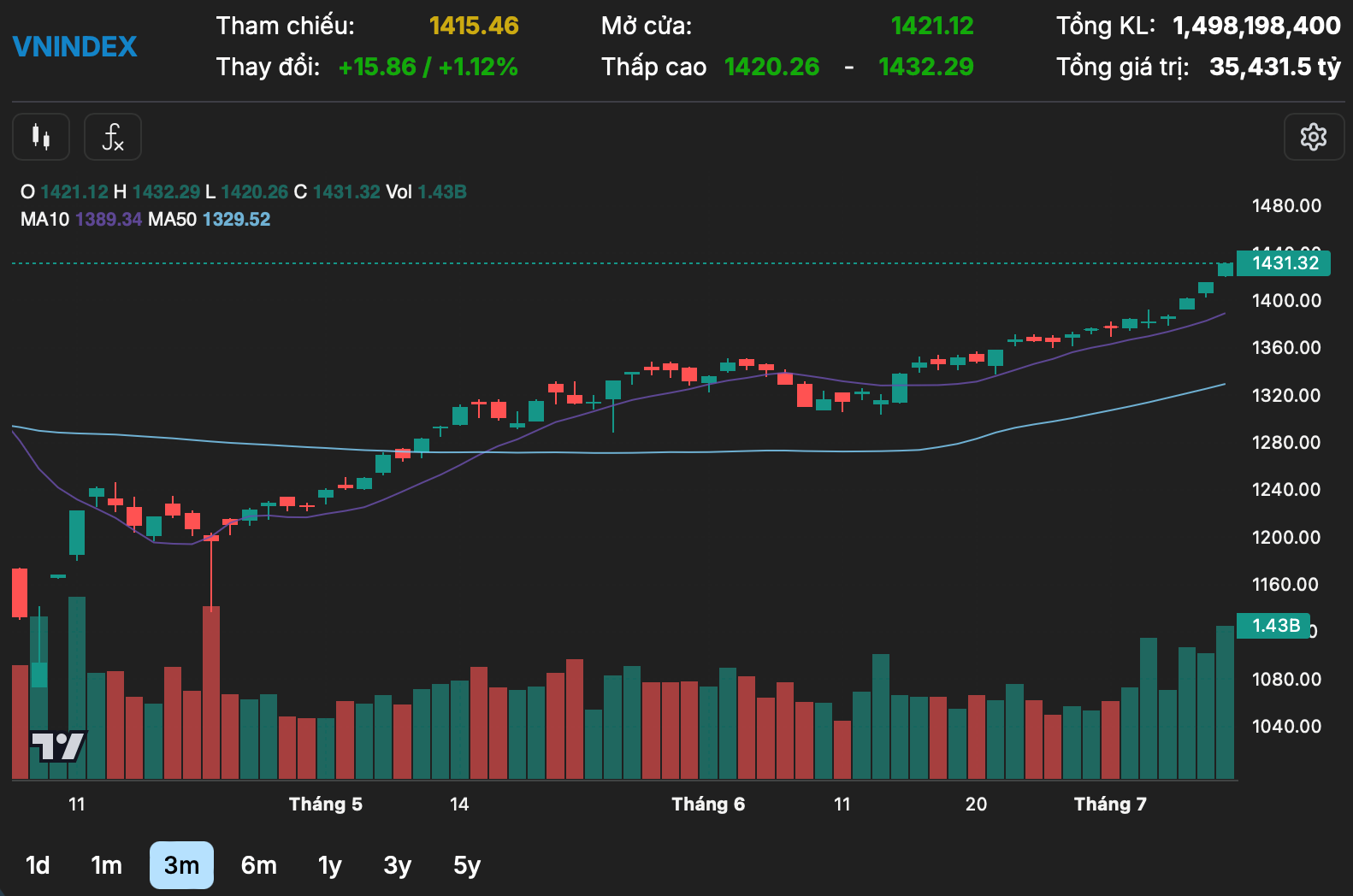This screenshot has width=1353, height=896.
Task: Click the current price label 1431.32
Action: [1285, 263]
